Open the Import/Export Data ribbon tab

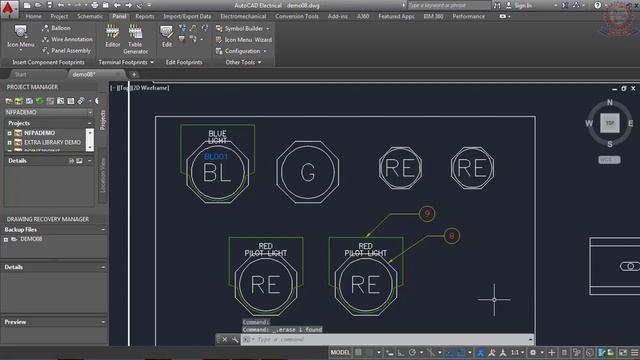pyautogui.click(x=187, y=16)
